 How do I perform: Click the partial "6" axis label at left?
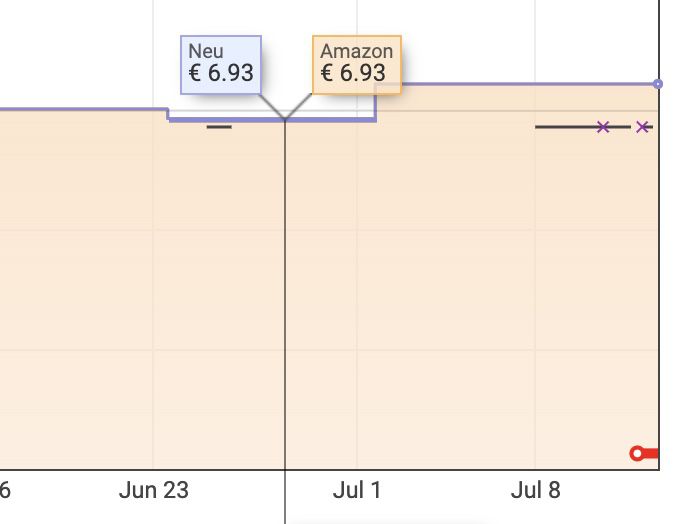5,490
